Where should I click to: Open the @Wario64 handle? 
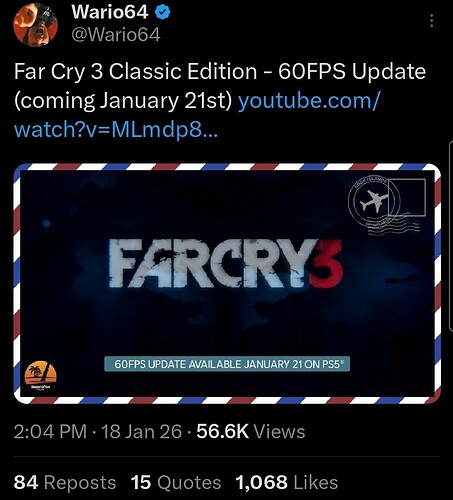pyautogui.click(x=116, y=34)
